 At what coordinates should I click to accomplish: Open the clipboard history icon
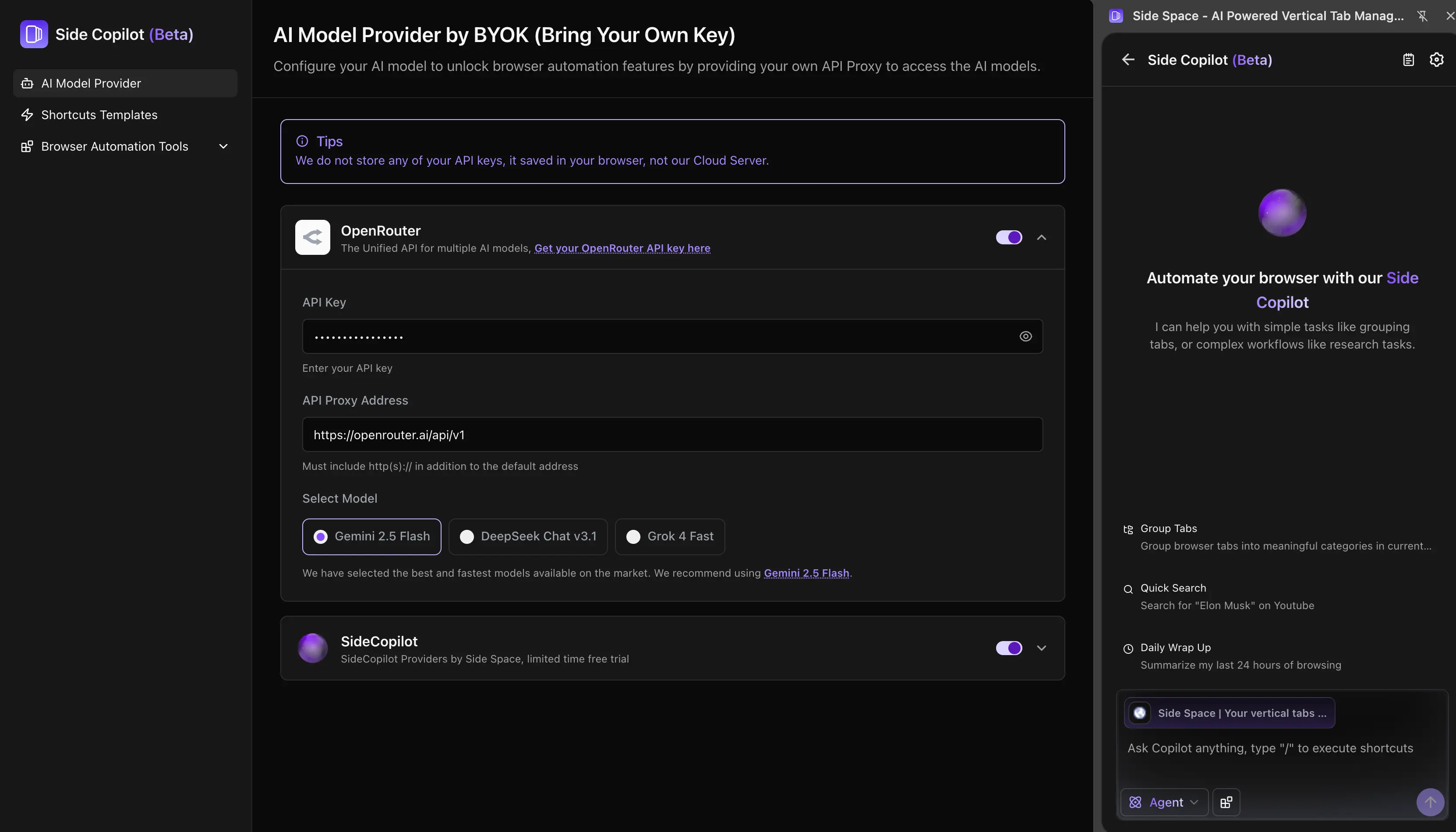click(x=1408, y=60)
